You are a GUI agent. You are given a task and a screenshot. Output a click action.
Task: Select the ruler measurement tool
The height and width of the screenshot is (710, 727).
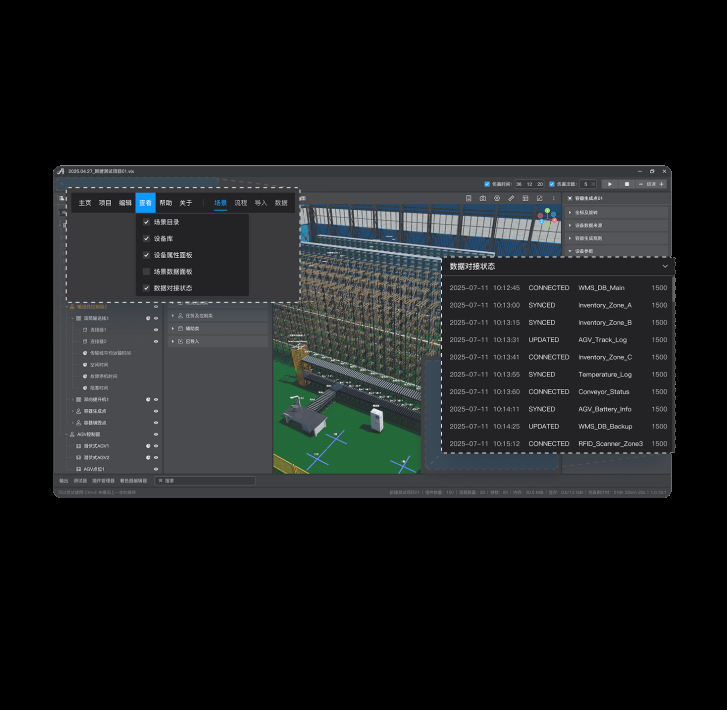point(511,198)
